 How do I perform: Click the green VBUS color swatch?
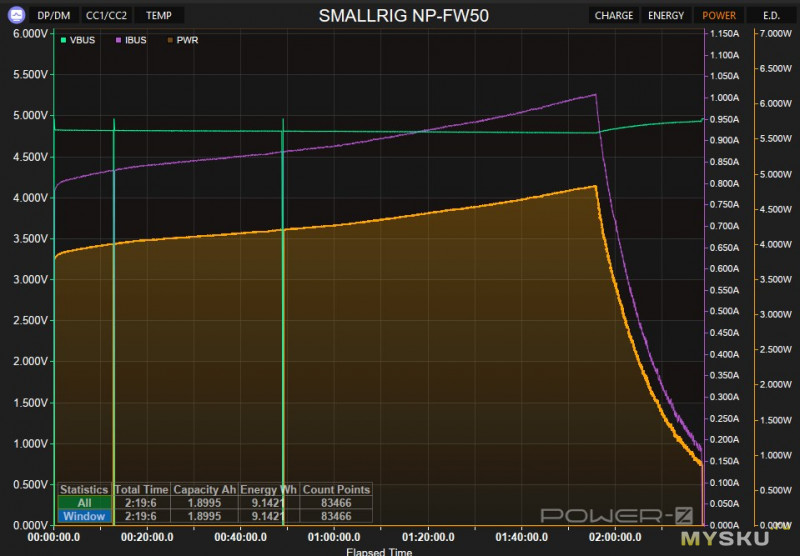[x=63, y=40]
